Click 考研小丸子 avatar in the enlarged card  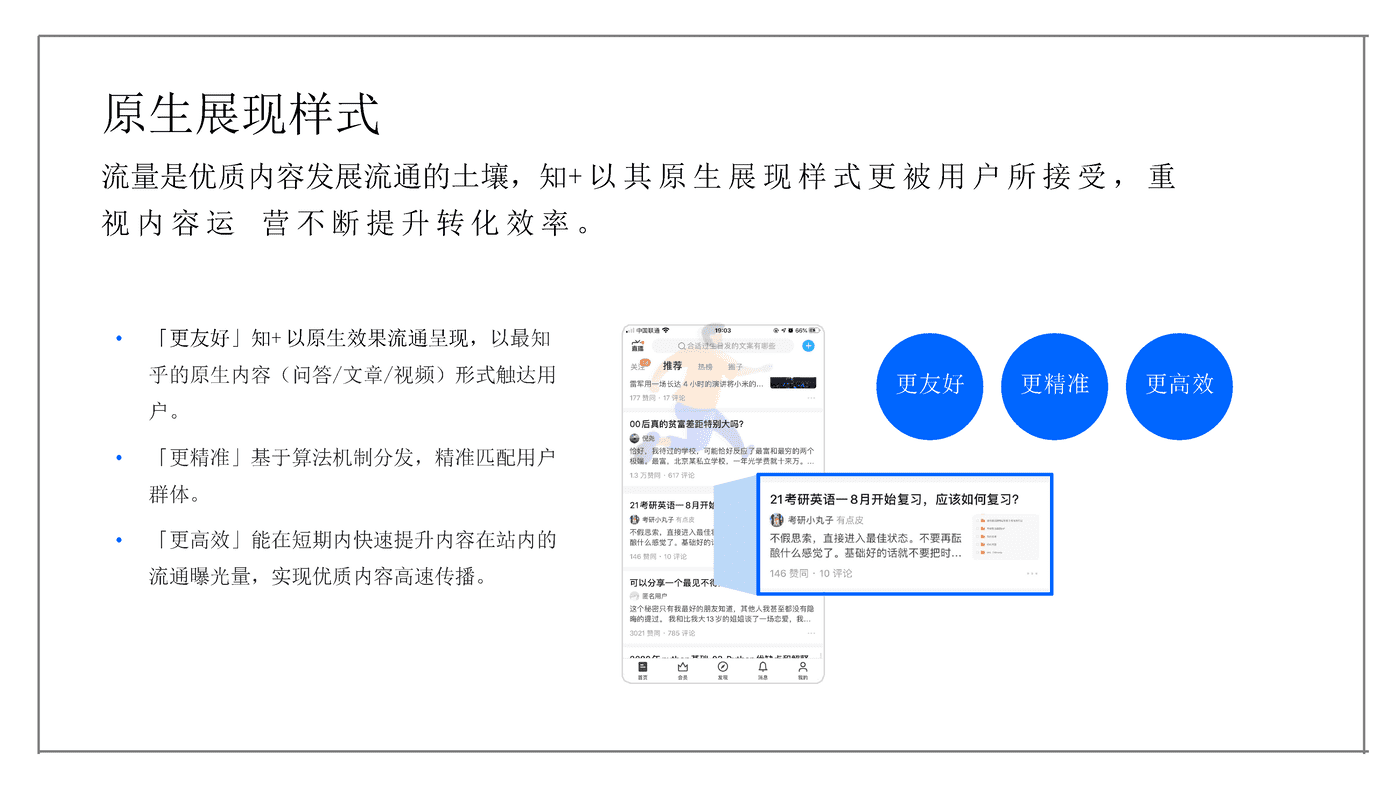pyautogui.click(x=777, y=520)
